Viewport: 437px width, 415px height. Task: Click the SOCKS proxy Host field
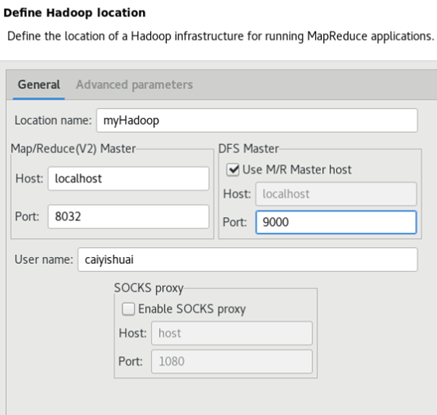point(232,333)
